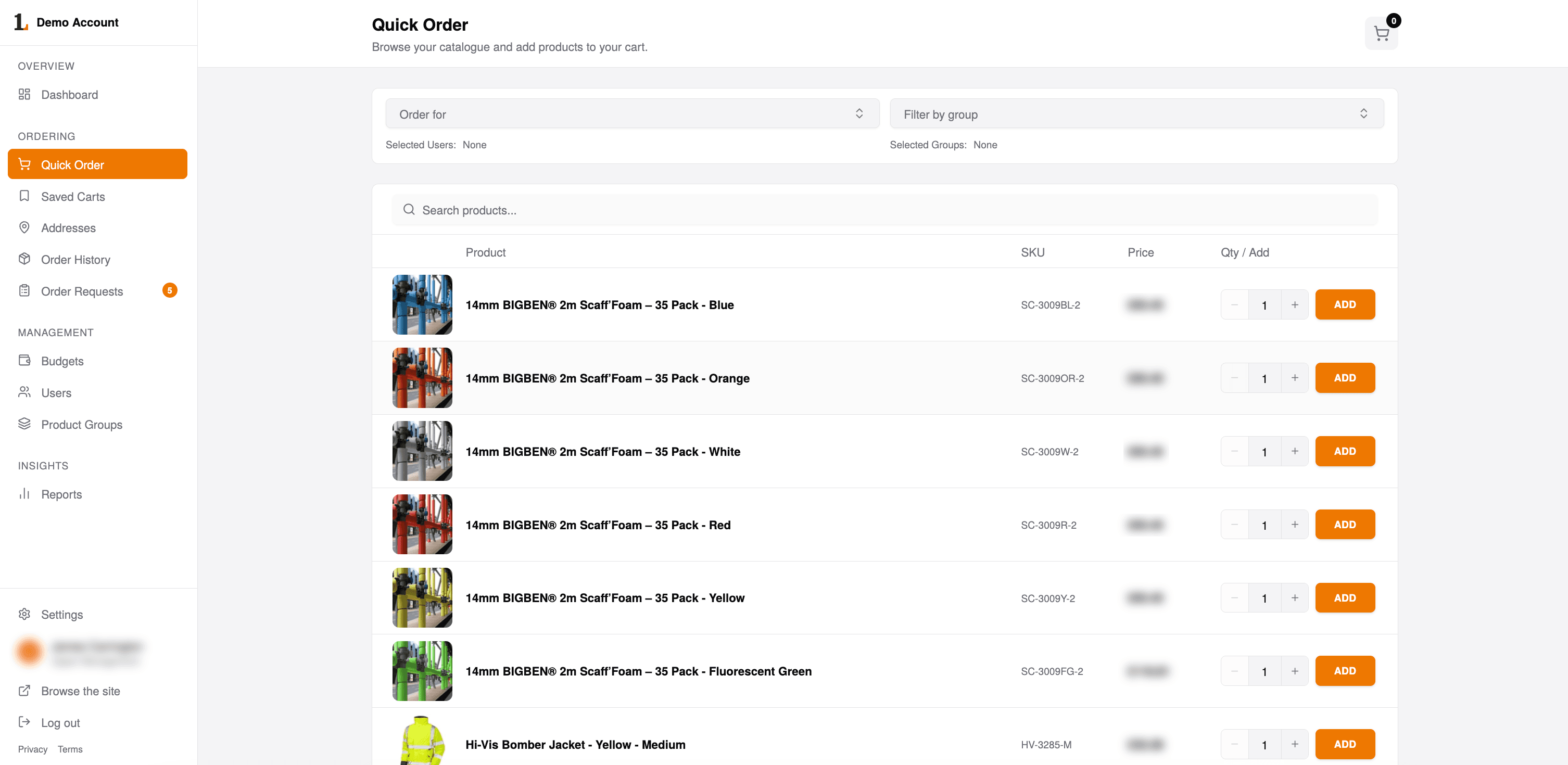Decrease quantity for the Orange Scaff'Foam row
The height and width of the screenshot is (765, 1568).
pos(1234,378)
